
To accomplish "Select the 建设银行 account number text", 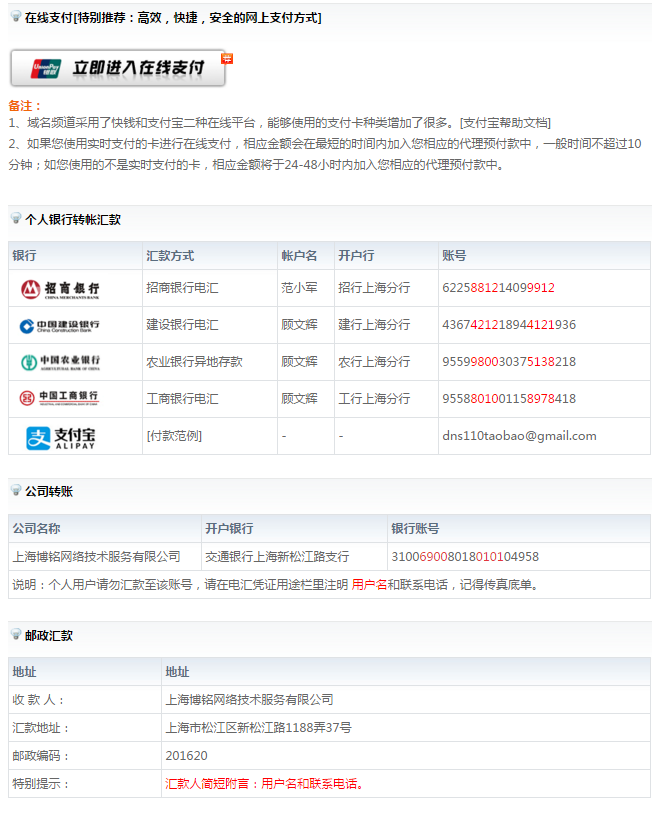I will click(x=508, y=325).
